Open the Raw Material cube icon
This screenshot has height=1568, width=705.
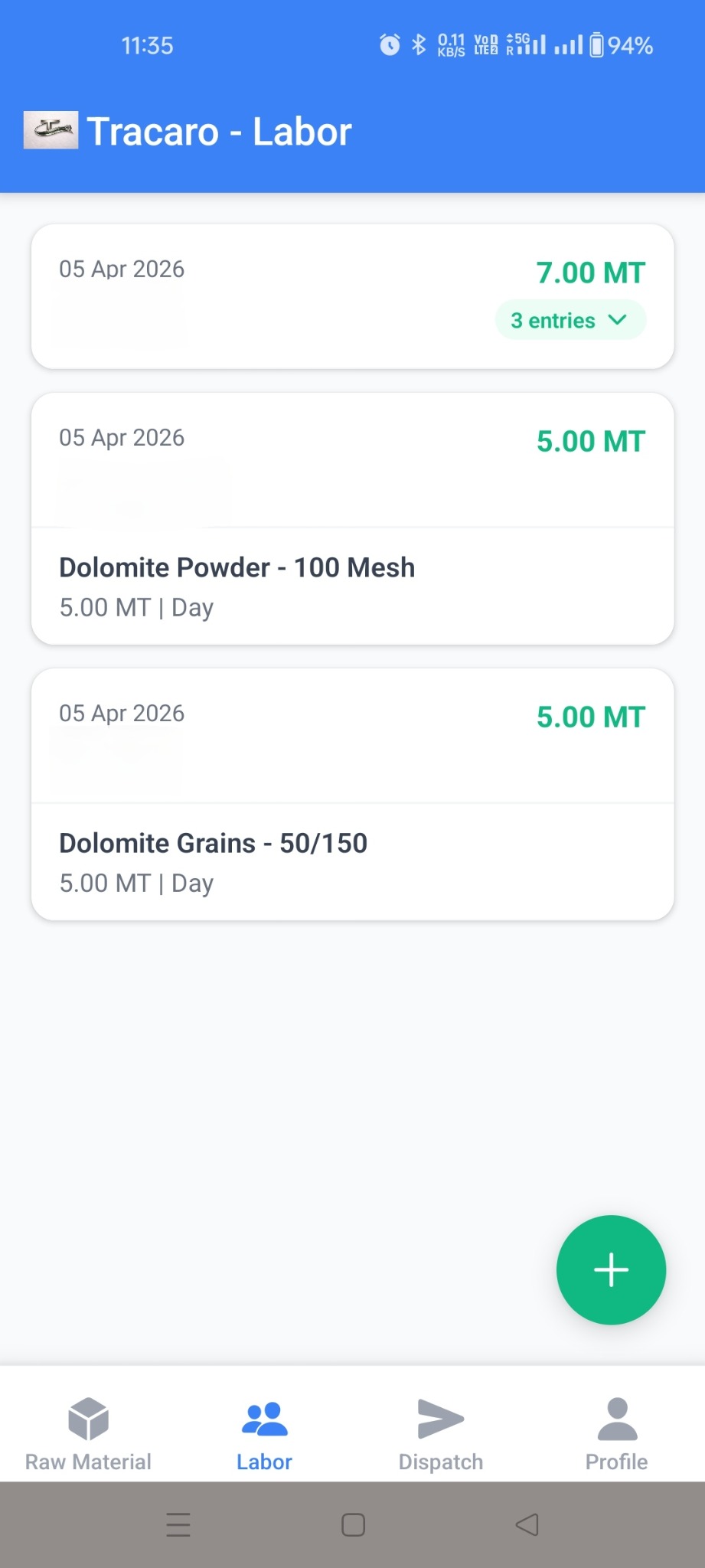(x=88, y=1418)
